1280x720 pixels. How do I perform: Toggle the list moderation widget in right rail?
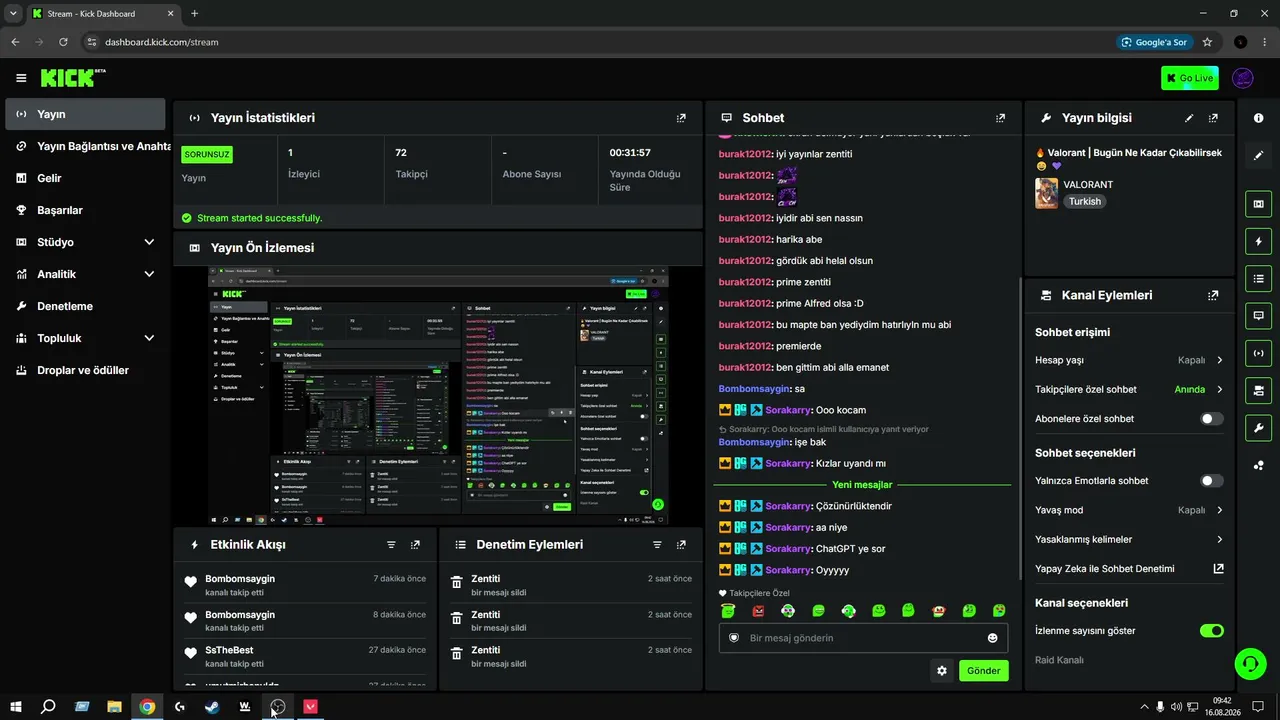pos(1258,278)
